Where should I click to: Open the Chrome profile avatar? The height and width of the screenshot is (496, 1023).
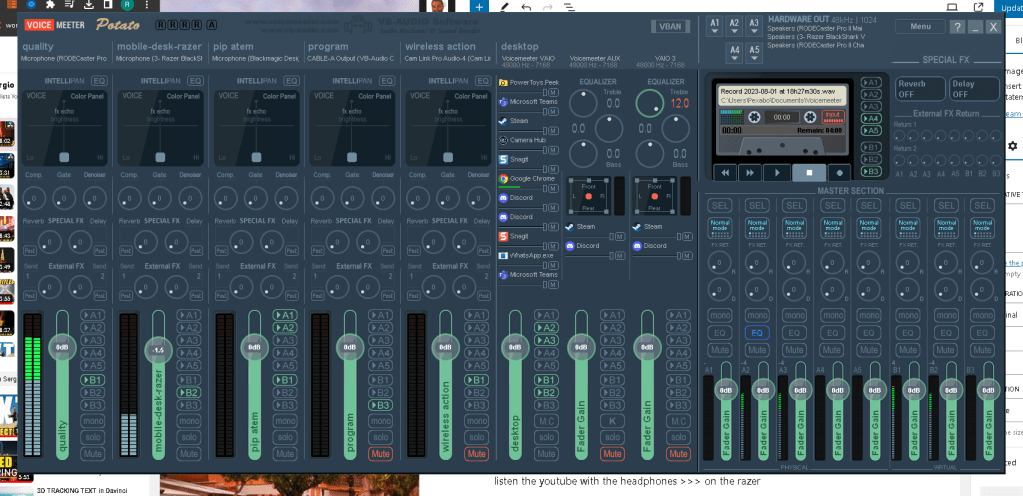click(x=126, y=5)
